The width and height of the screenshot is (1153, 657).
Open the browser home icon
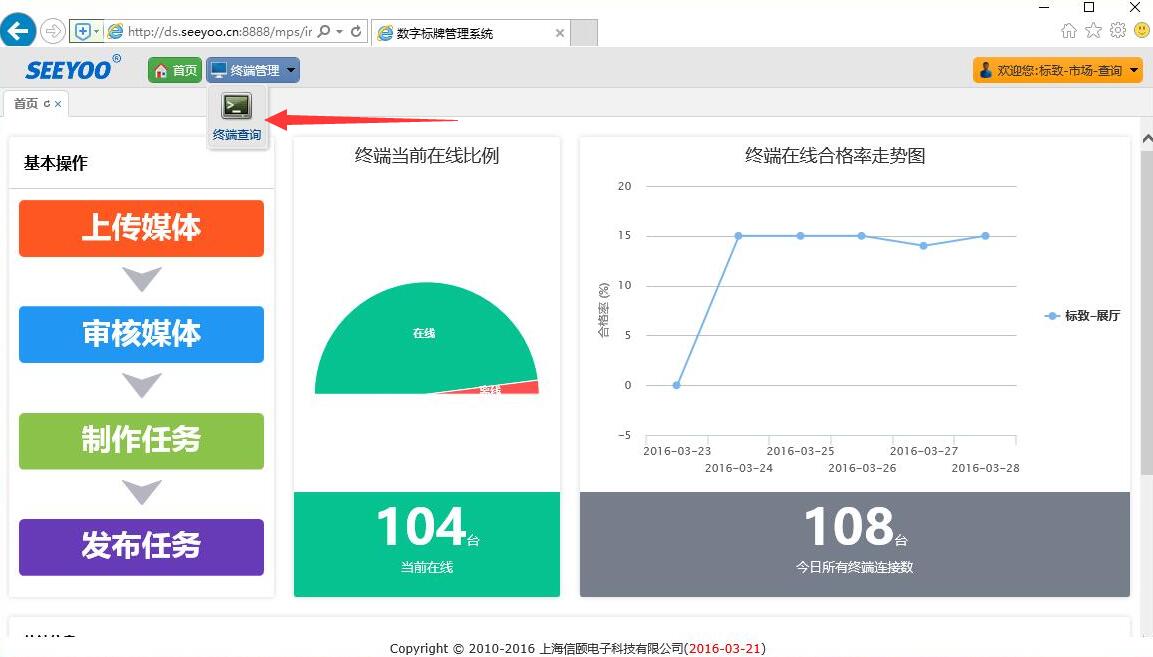click(x=1069, y=31)
